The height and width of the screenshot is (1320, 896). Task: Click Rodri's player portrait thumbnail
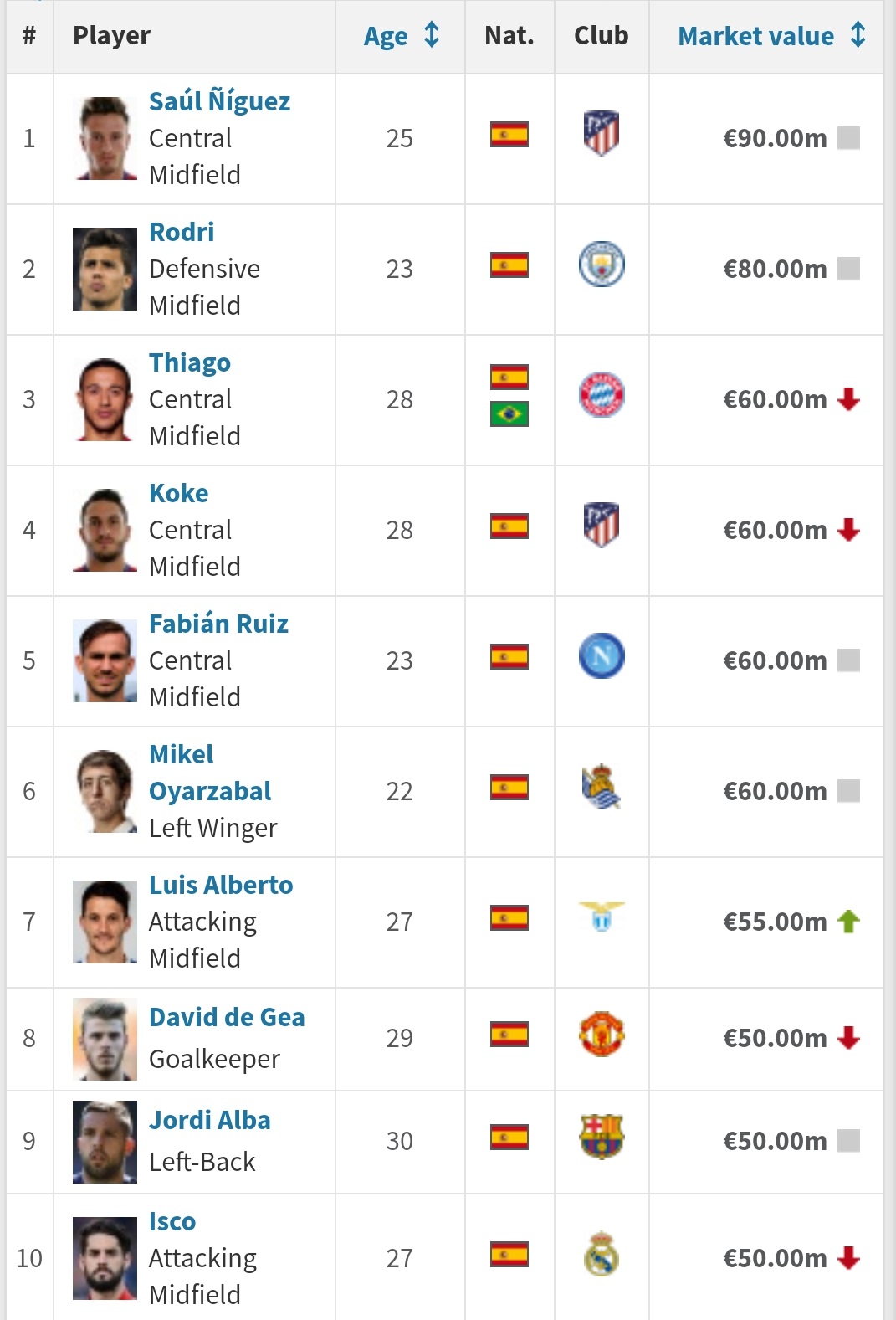(105, 269)
